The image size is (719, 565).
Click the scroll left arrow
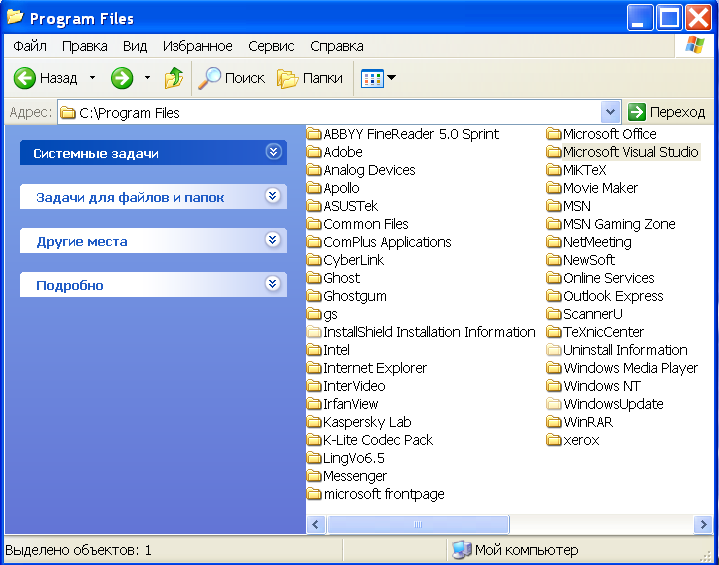pos(316,525)
